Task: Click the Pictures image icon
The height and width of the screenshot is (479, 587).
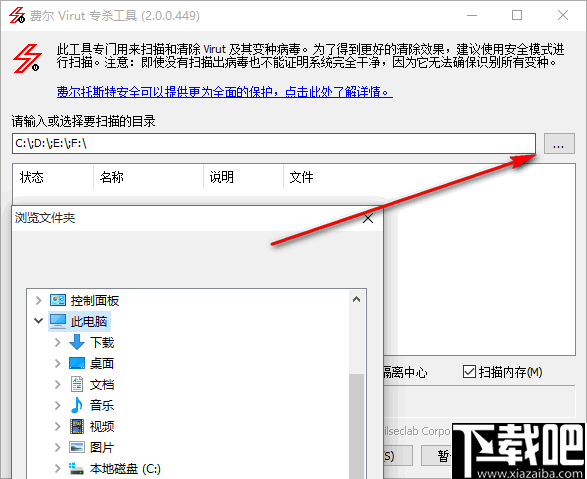Action: click(77, 447)
